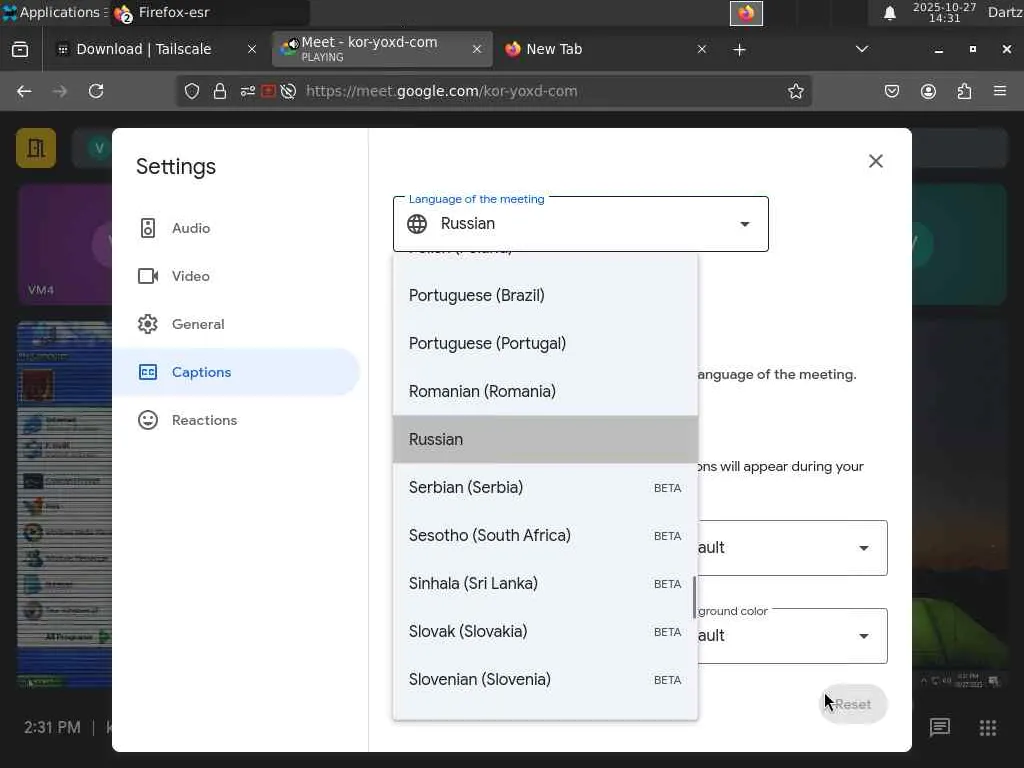Choose Portuguese (Brazil) from the list
1024x768 pixels.
[x=477, y=296]
